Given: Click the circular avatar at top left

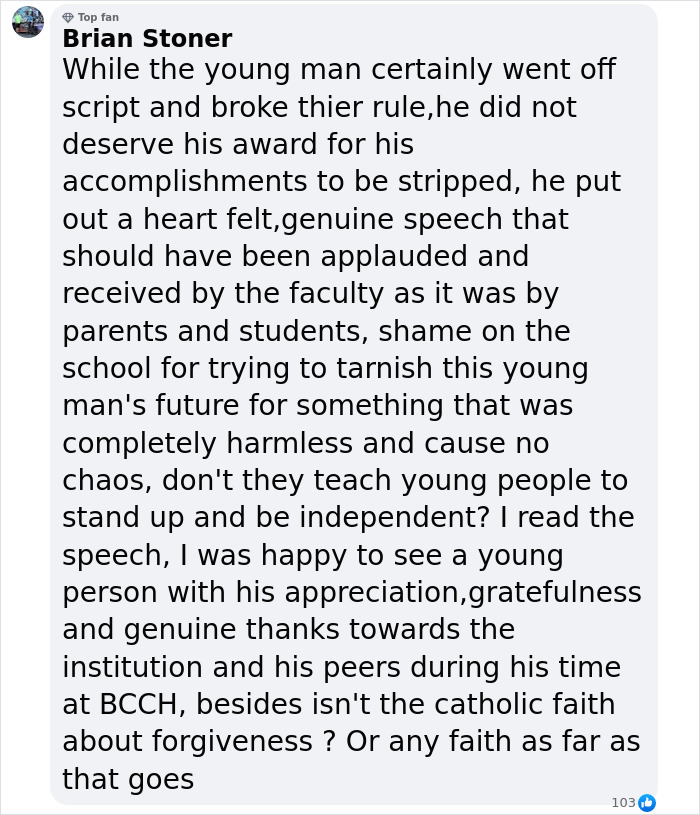Looking at the screenshot, I should click(27, 23).
